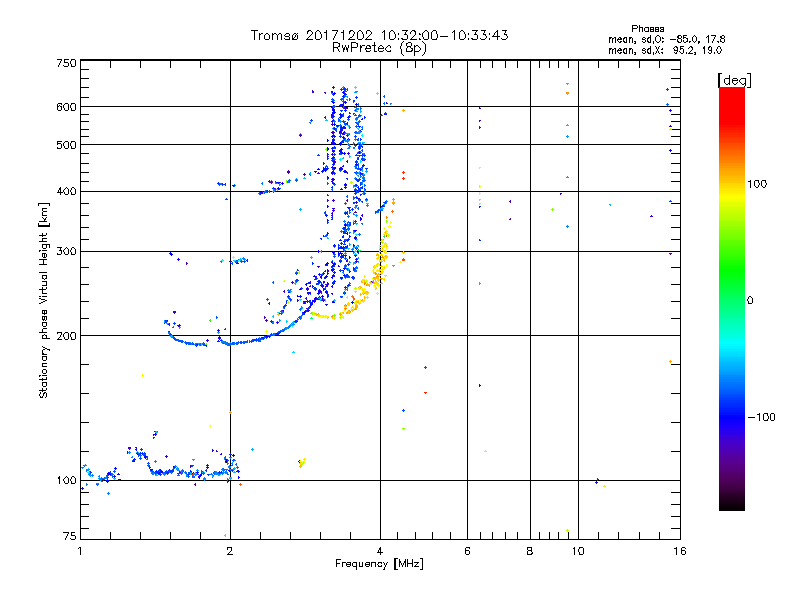Click the height-axis tick label '100'
This screenshot has width=800, height=600.
click(x=66, y=481)
